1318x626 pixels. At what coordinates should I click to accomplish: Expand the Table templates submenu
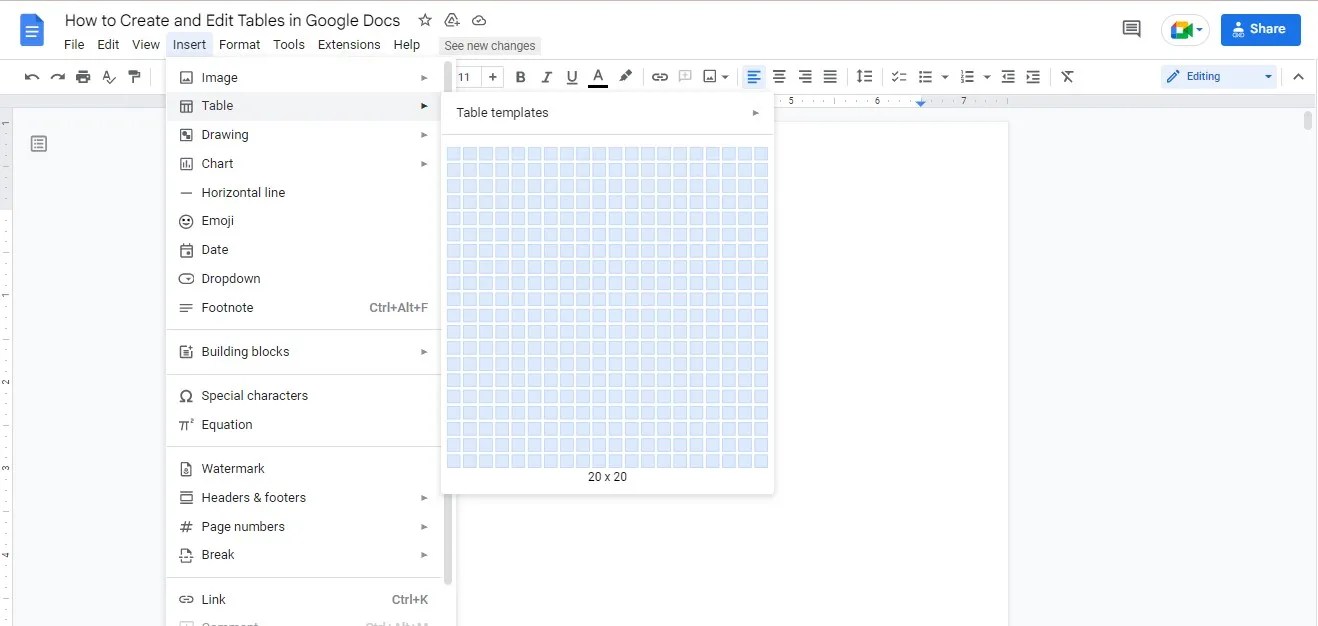tap(608, 112)
